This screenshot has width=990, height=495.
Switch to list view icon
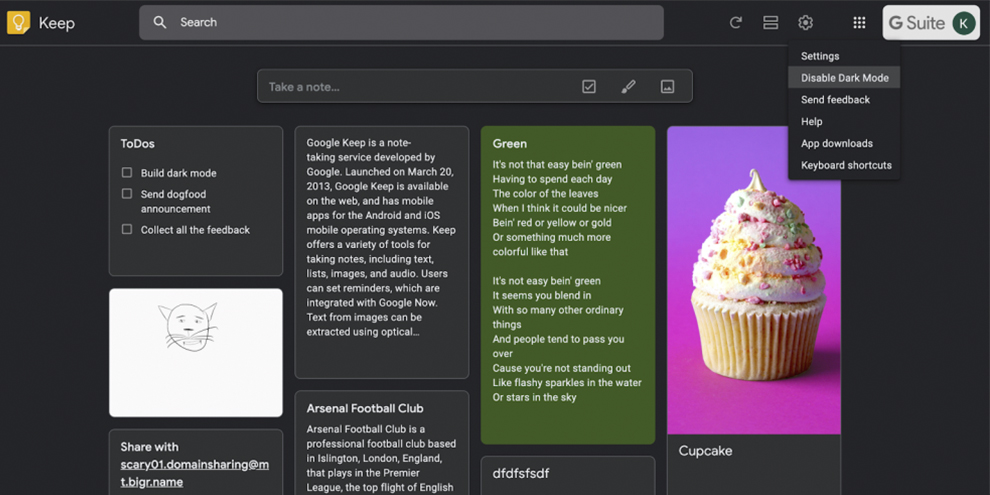pyautogui.click(x=770, y=23)
